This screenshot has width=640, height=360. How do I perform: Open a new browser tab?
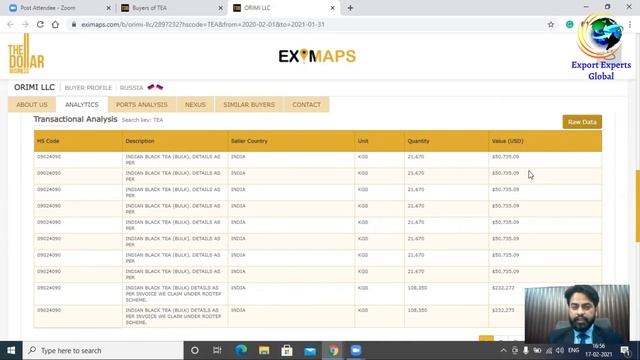click(x=350, y=8)
